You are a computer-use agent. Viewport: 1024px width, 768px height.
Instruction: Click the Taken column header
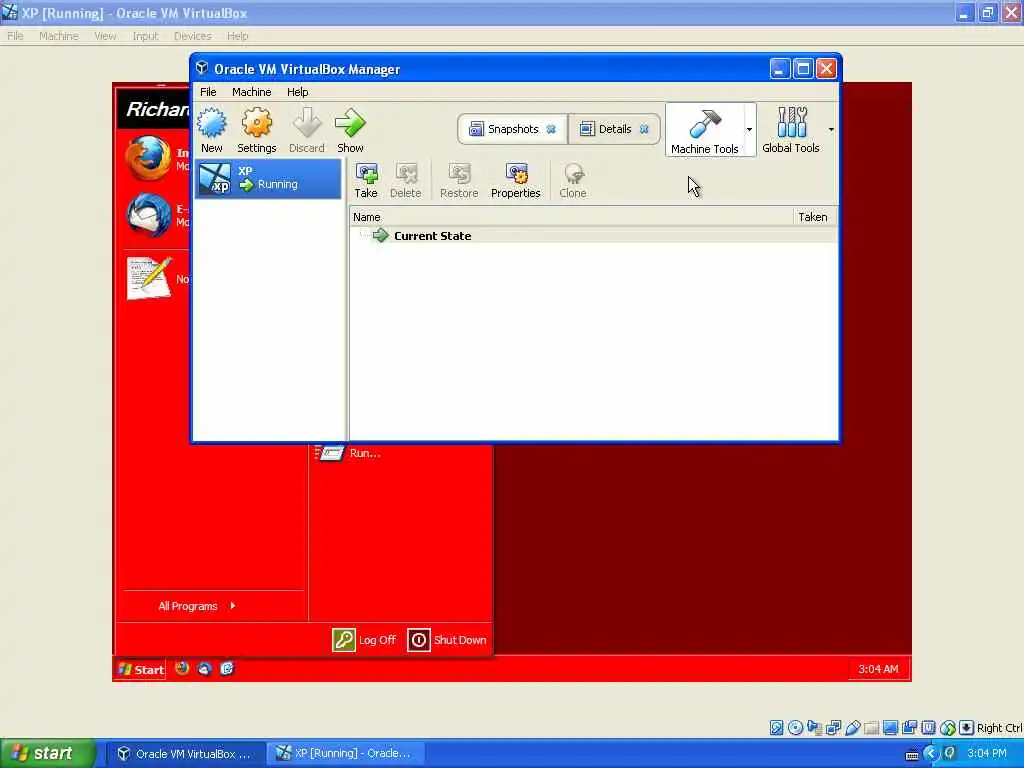(813, 217)
